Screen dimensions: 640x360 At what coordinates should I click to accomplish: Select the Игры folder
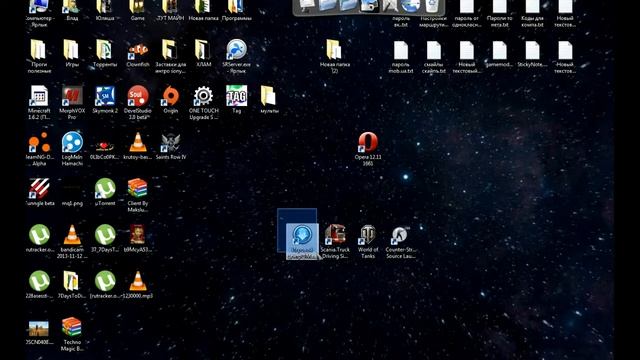[x=71, y=50]
